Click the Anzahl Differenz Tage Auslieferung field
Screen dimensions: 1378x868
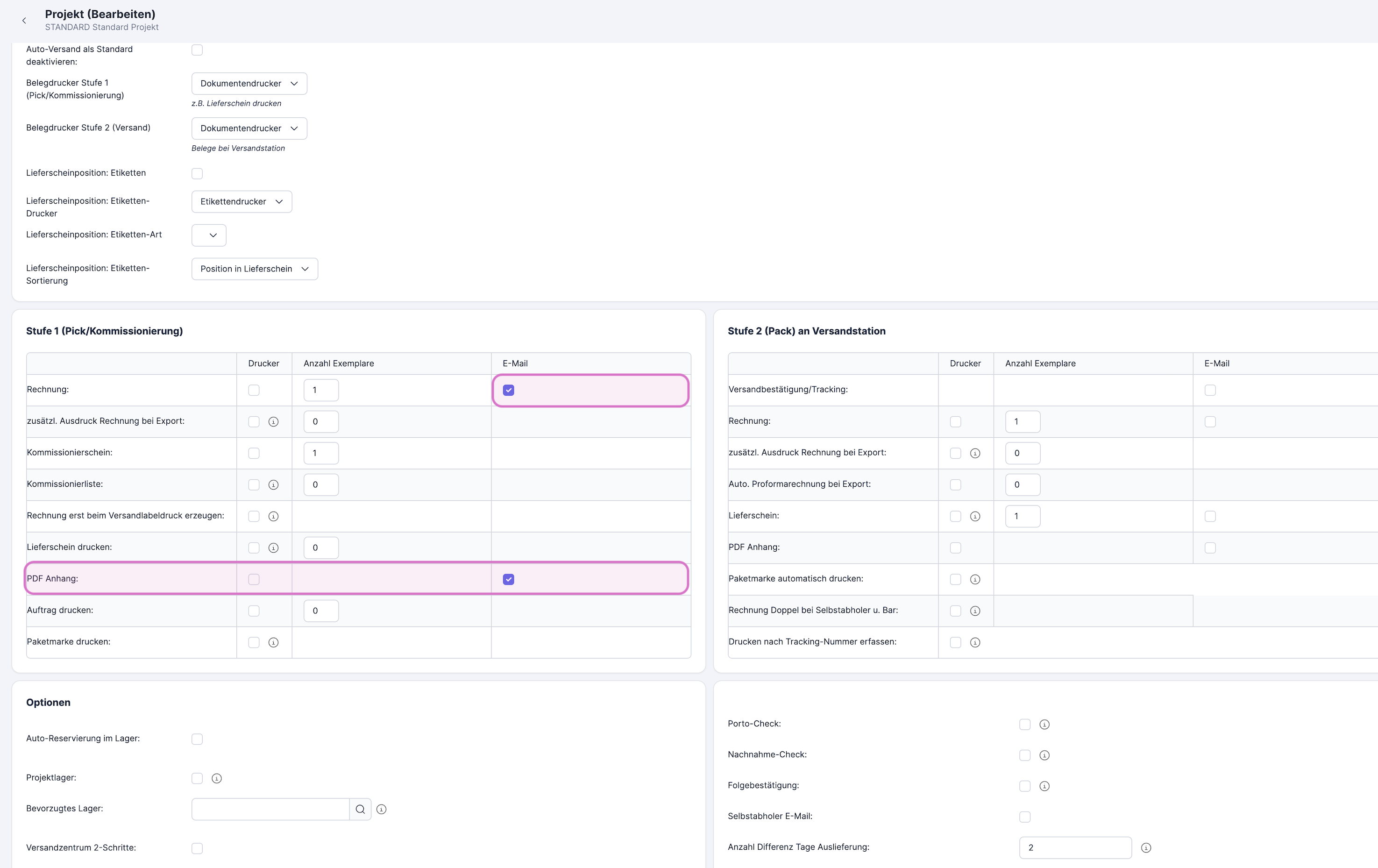click(1075, 847)
